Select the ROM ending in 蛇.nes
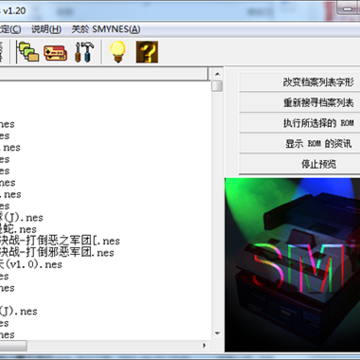This screenshot has width=360, height=360. (18, 229)
